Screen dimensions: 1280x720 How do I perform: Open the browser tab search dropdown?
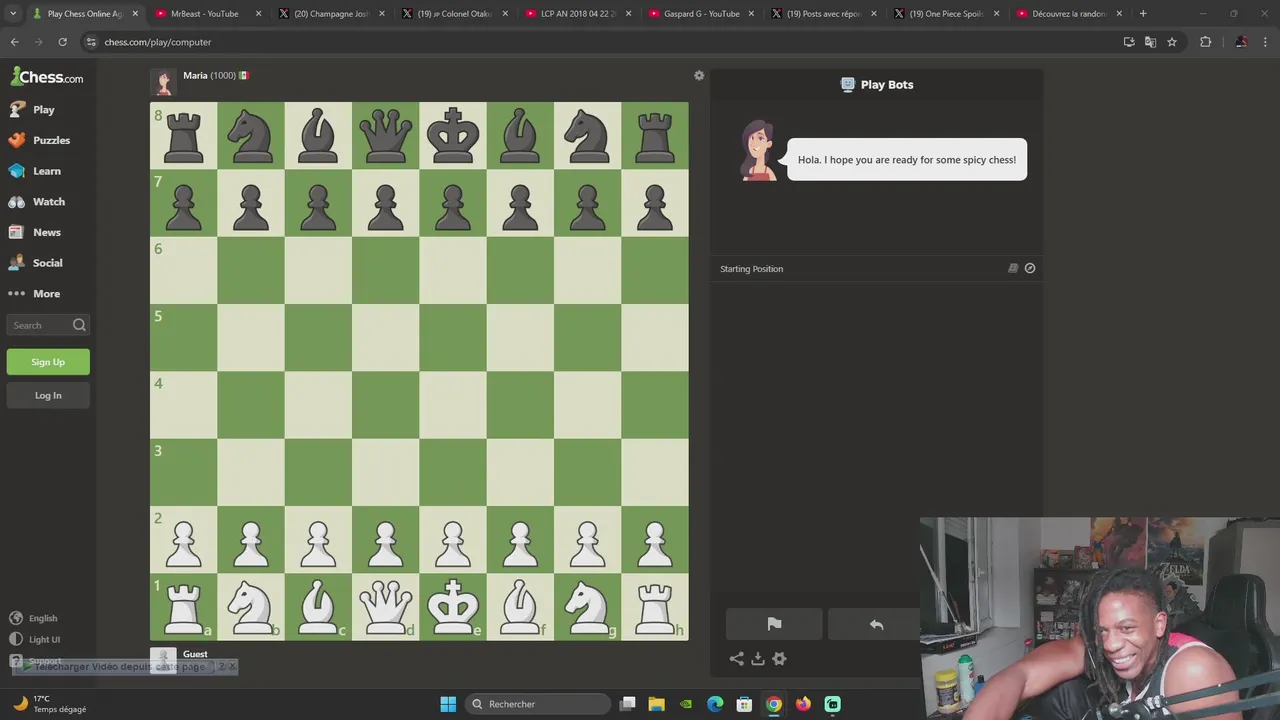point(13,14)
